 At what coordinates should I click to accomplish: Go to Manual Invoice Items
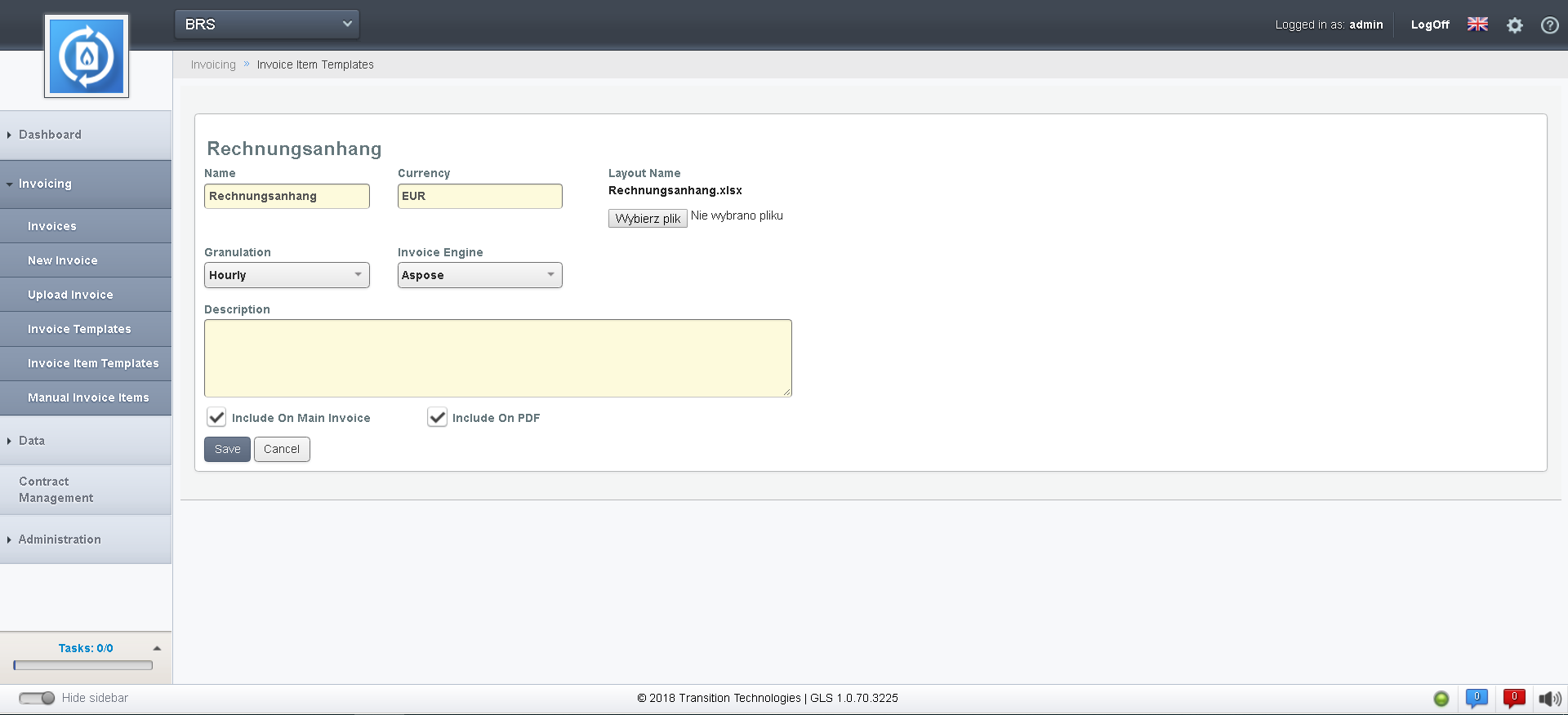point(88,397)
